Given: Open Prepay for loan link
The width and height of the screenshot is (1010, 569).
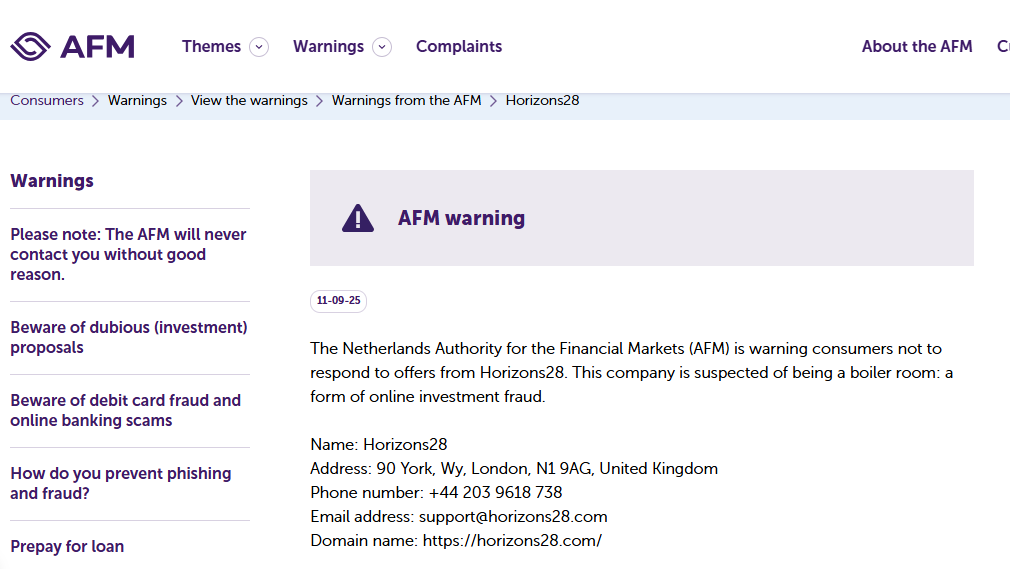Looking at the screenshot, I should 67,546.
